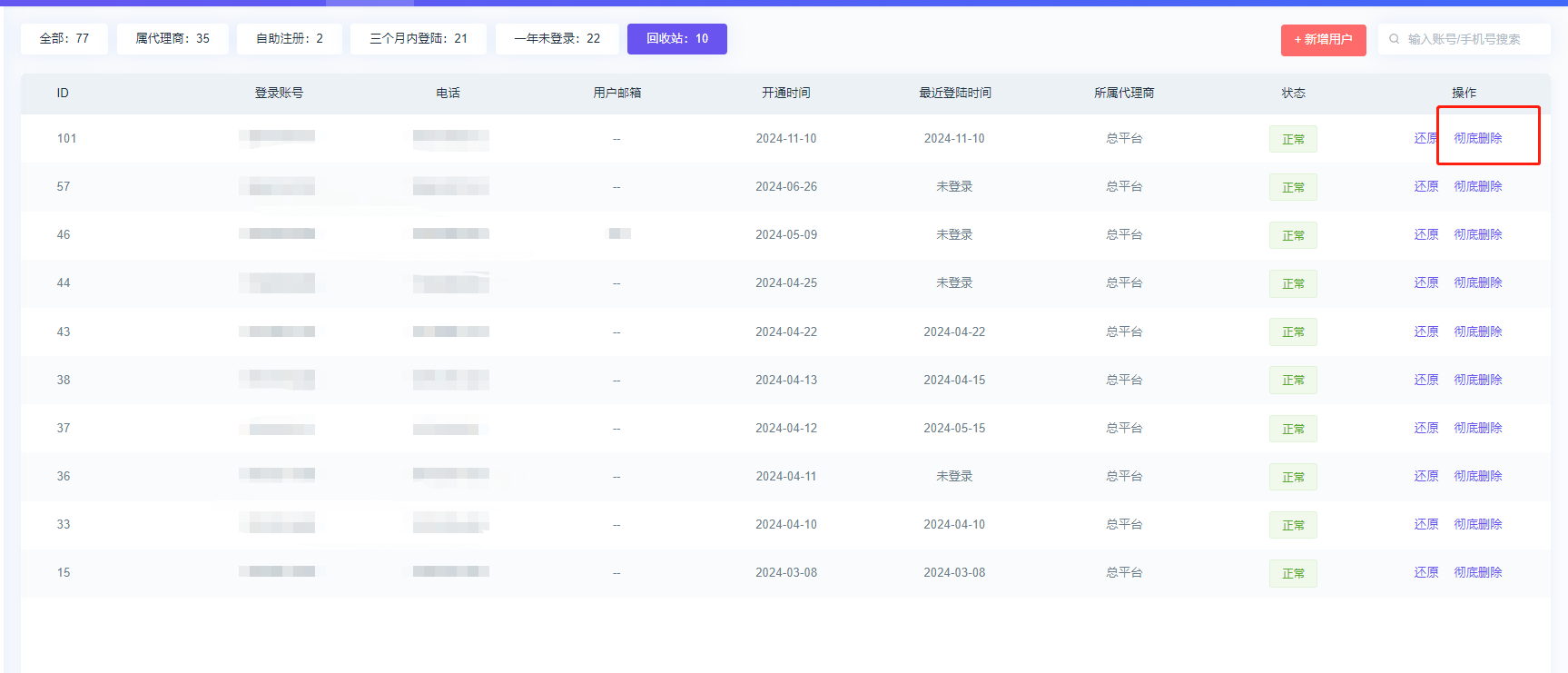Open the 自助注册: 2 filter tab
This screenshot has height=673, width=1568.
coord(290,39)
